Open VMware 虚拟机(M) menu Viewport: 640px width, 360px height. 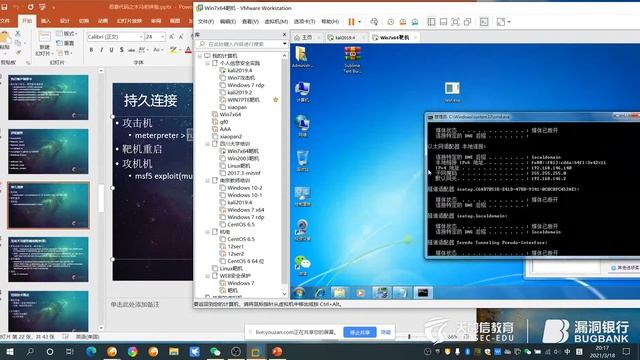point(276,22)
